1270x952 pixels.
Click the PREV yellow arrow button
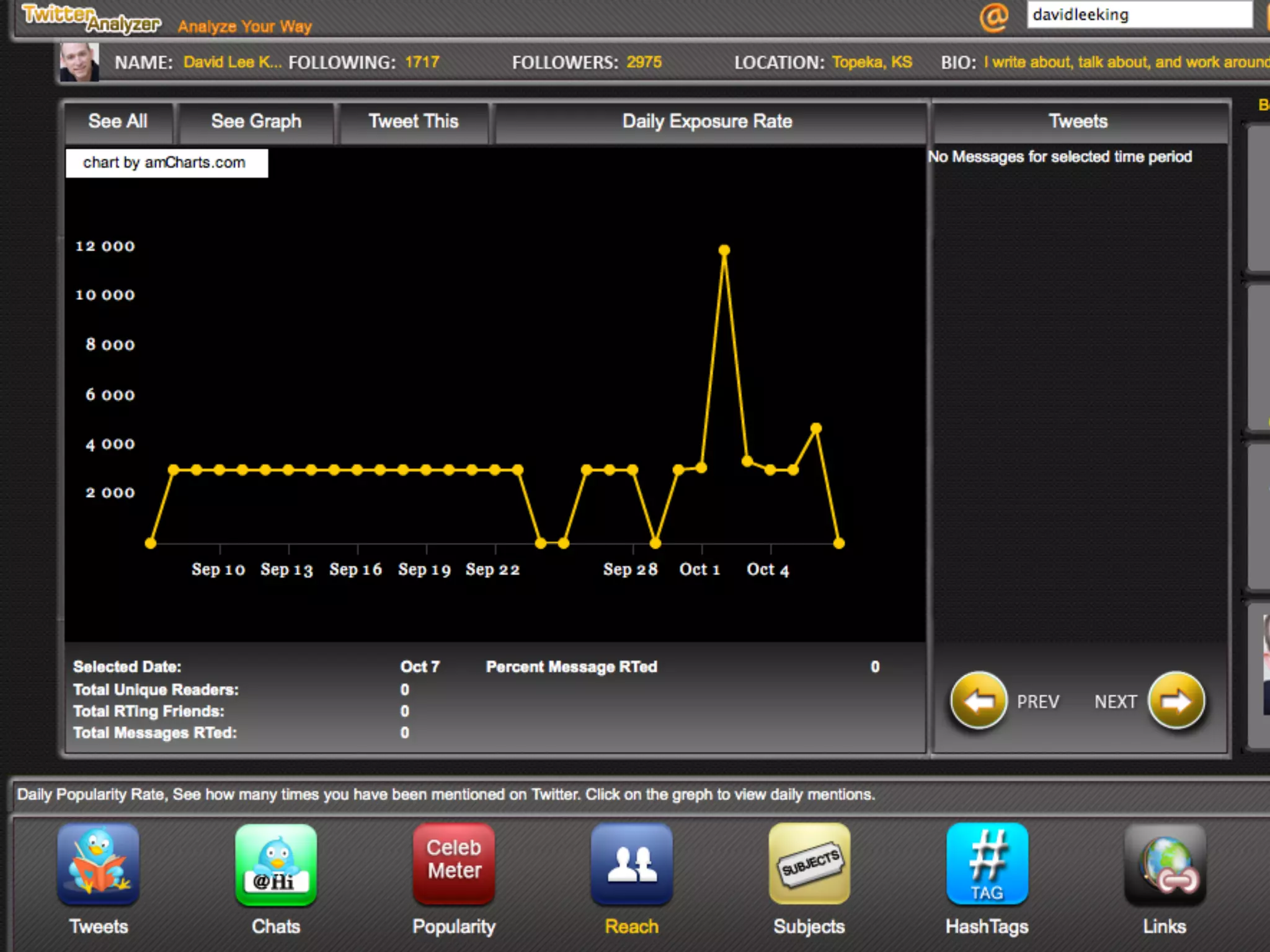(x=979, y=701)
